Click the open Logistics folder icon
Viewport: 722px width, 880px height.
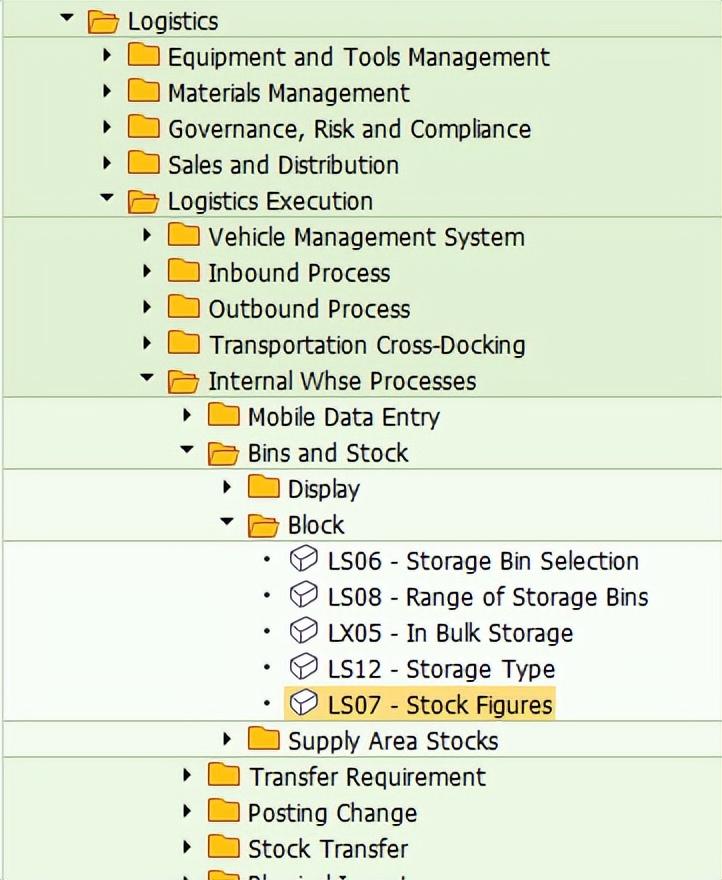[x=103, y=21]
